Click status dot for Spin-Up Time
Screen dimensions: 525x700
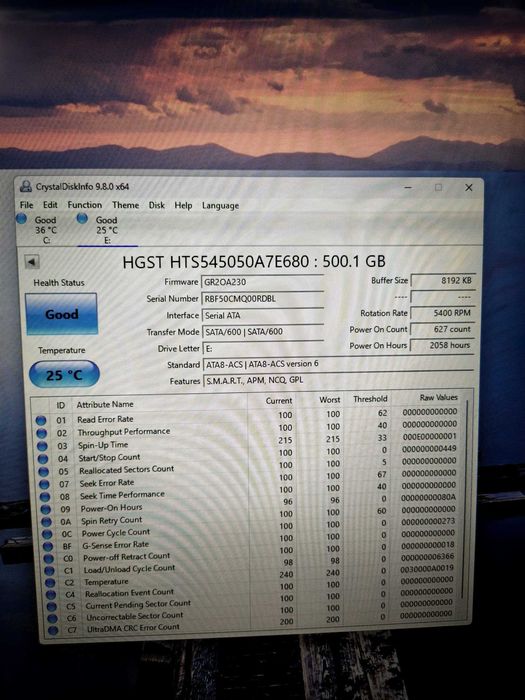click(42, 446)
